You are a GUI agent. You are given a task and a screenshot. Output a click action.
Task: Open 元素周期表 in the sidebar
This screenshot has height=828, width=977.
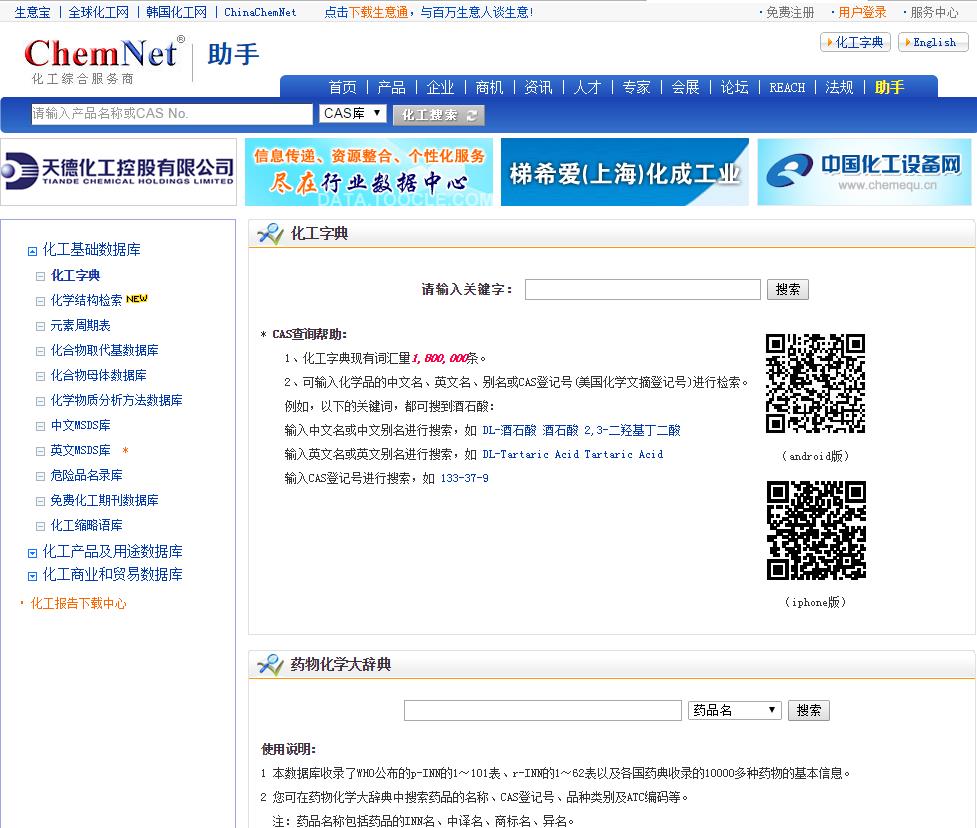80,325
